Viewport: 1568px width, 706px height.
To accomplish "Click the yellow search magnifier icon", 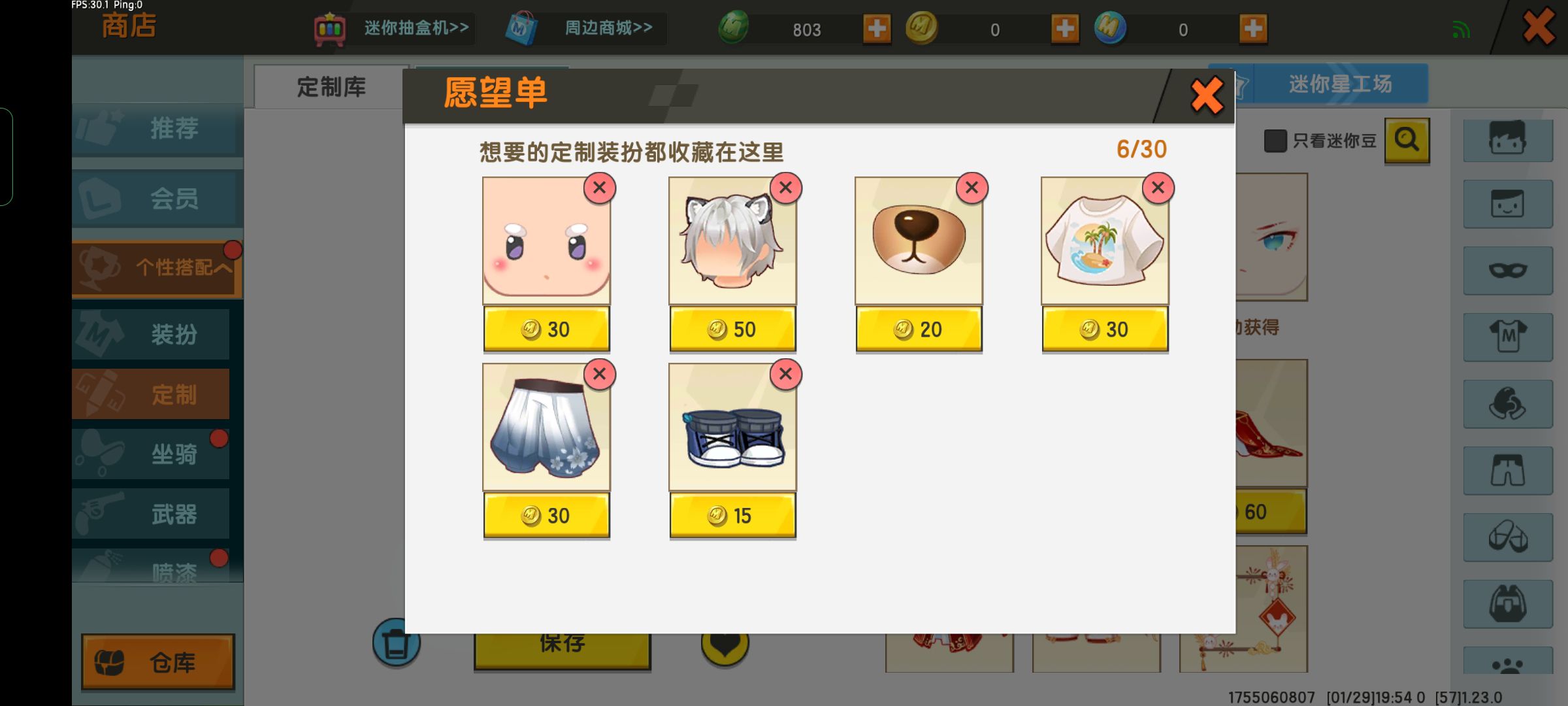I will click(1407, 140).
